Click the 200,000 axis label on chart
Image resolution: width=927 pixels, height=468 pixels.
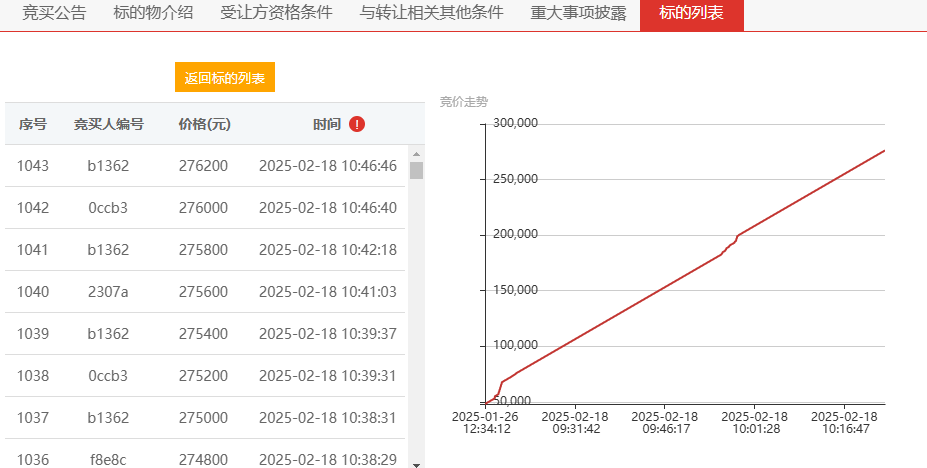click(x=516, y=234)
